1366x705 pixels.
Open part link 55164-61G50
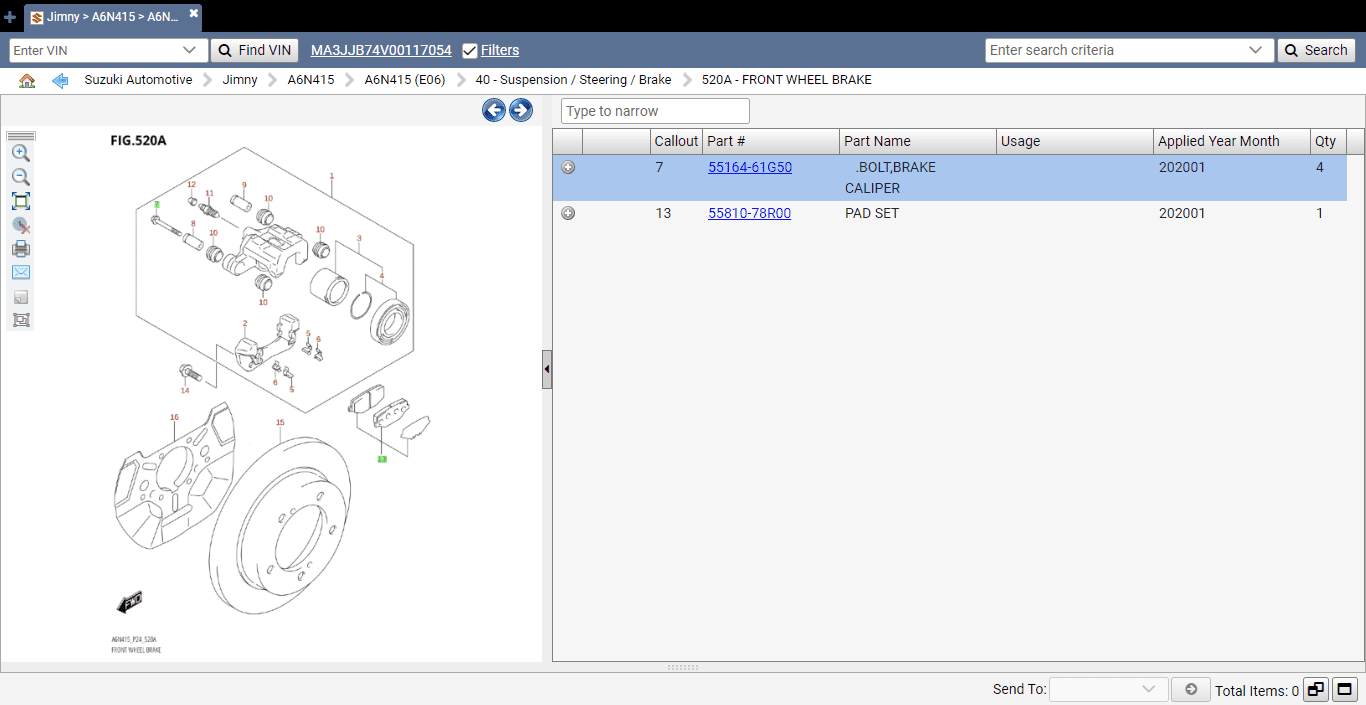750,167
